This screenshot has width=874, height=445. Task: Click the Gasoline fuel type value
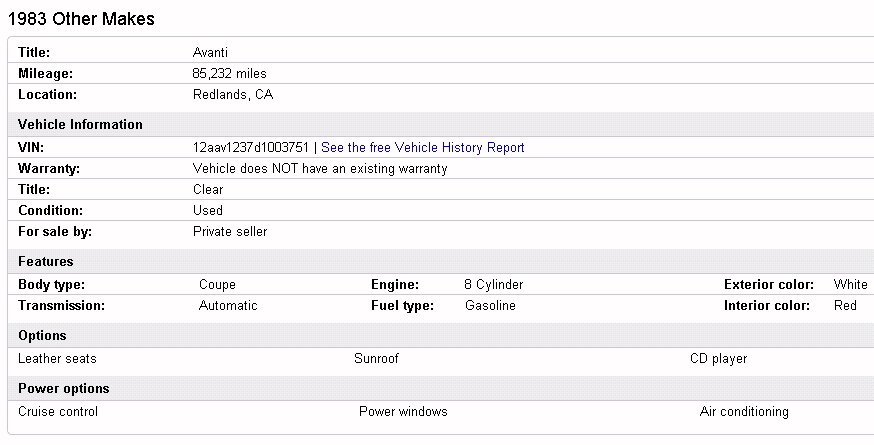[490, 306]
